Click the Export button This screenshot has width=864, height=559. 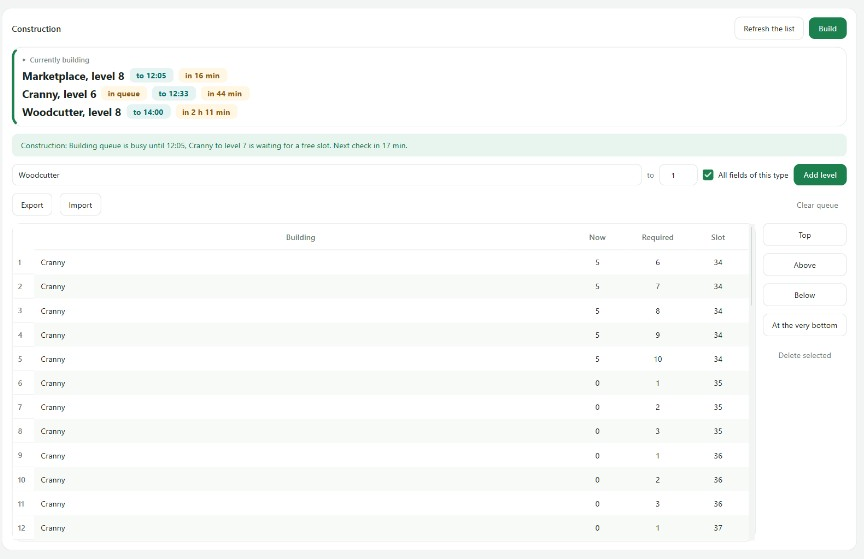pyautogui.click(x=32, y=205)
